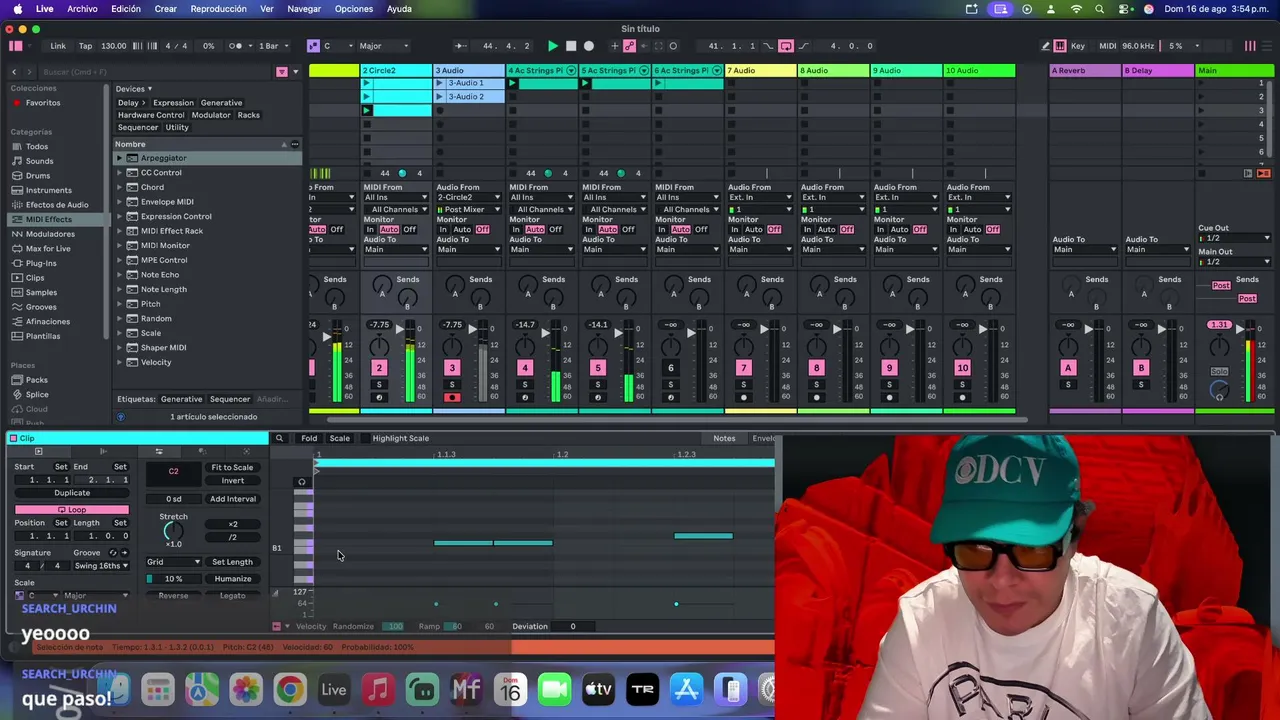Toggle MIDI map mode
The height and width of the screenshot is (720, 1280).
click(x=1107, y=46)
